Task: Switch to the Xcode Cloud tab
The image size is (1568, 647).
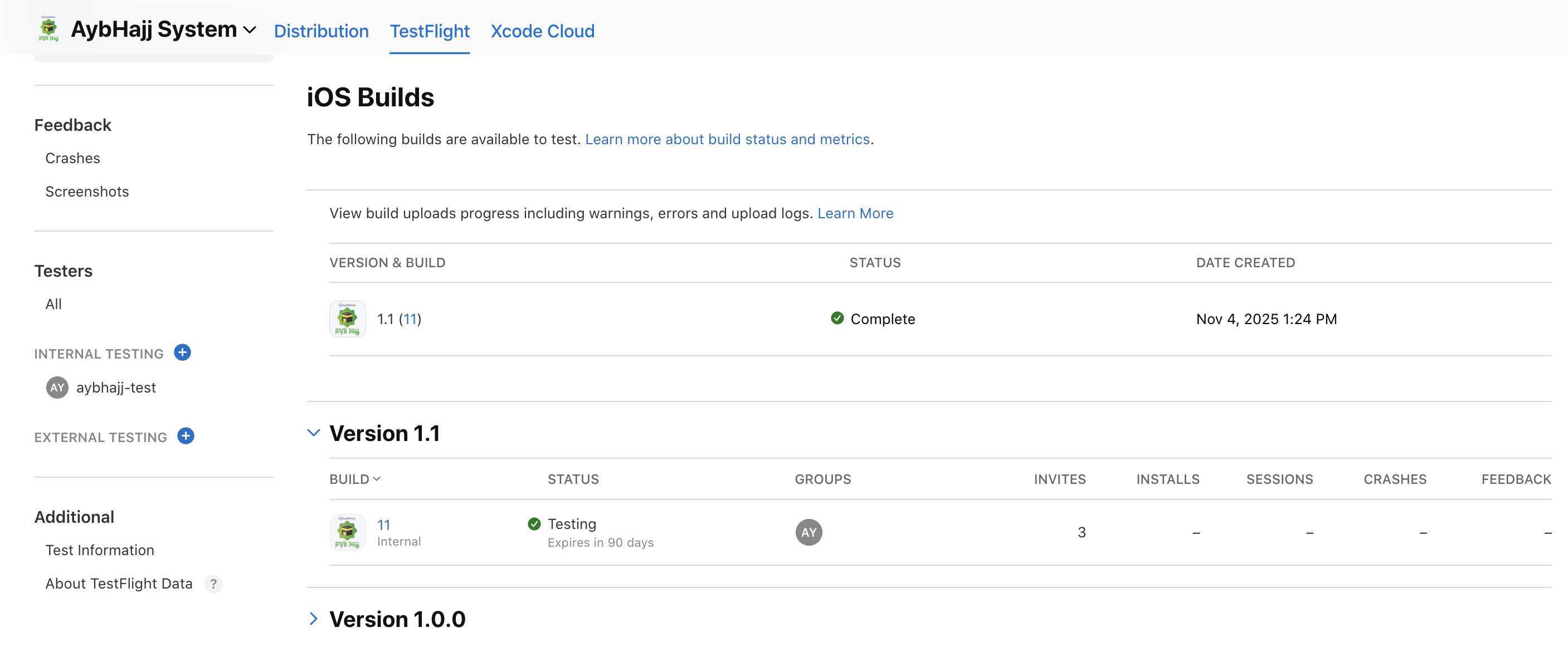Action: point(542,31)
